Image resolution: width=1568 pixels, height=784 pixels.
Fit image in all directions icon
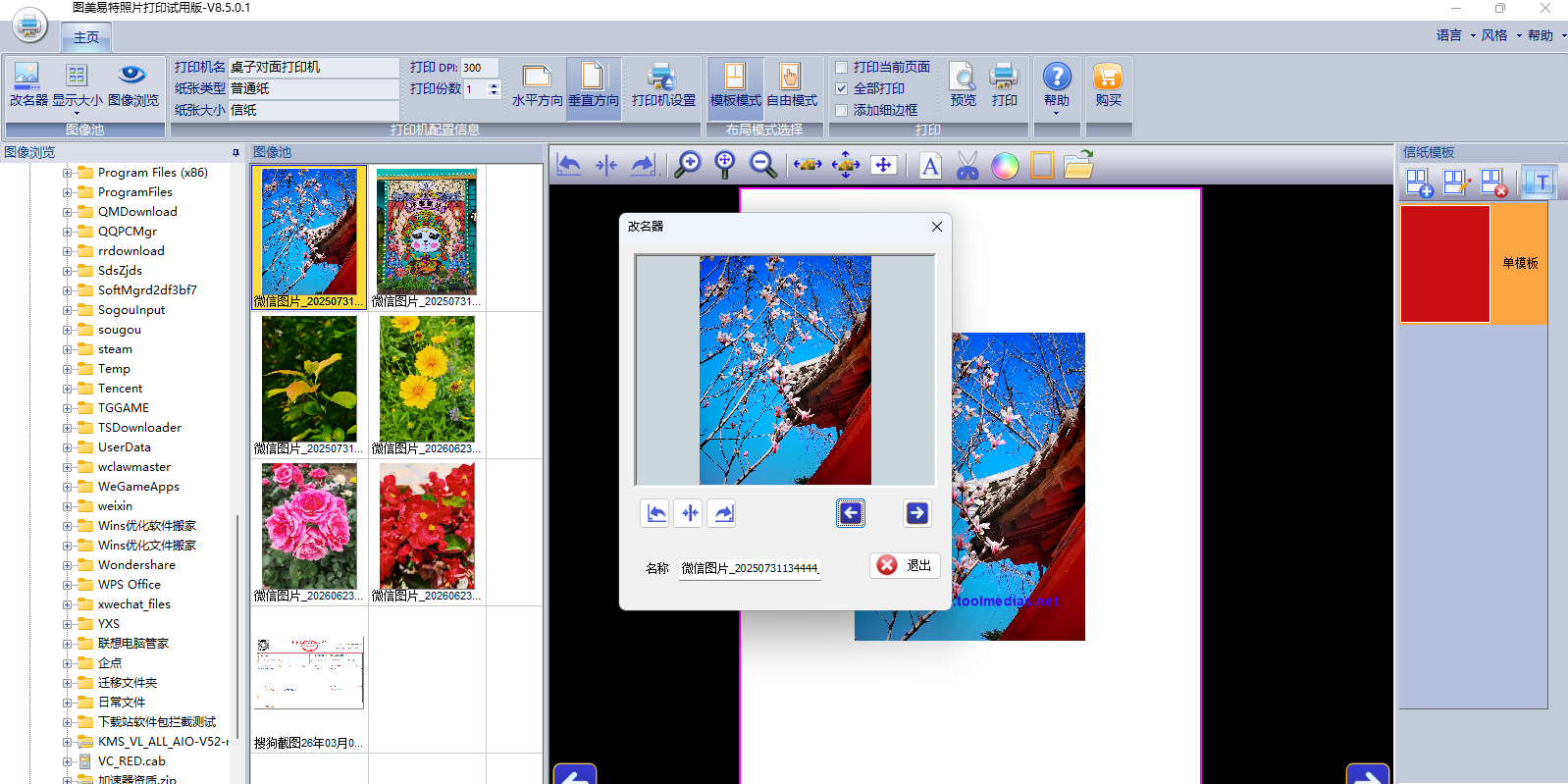coord(846,165)
